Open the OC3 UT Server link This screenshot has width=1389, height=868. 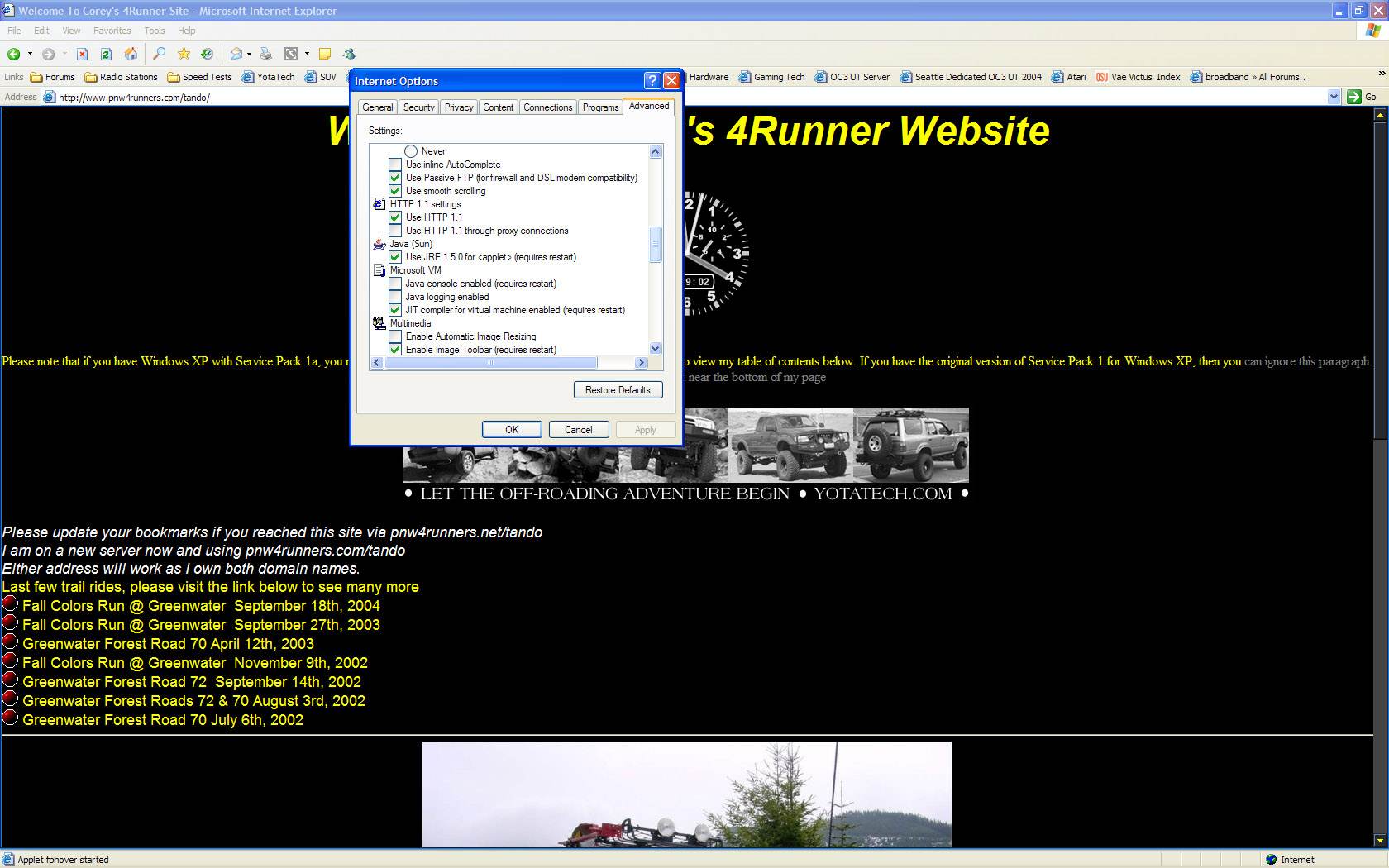[852, 77]
